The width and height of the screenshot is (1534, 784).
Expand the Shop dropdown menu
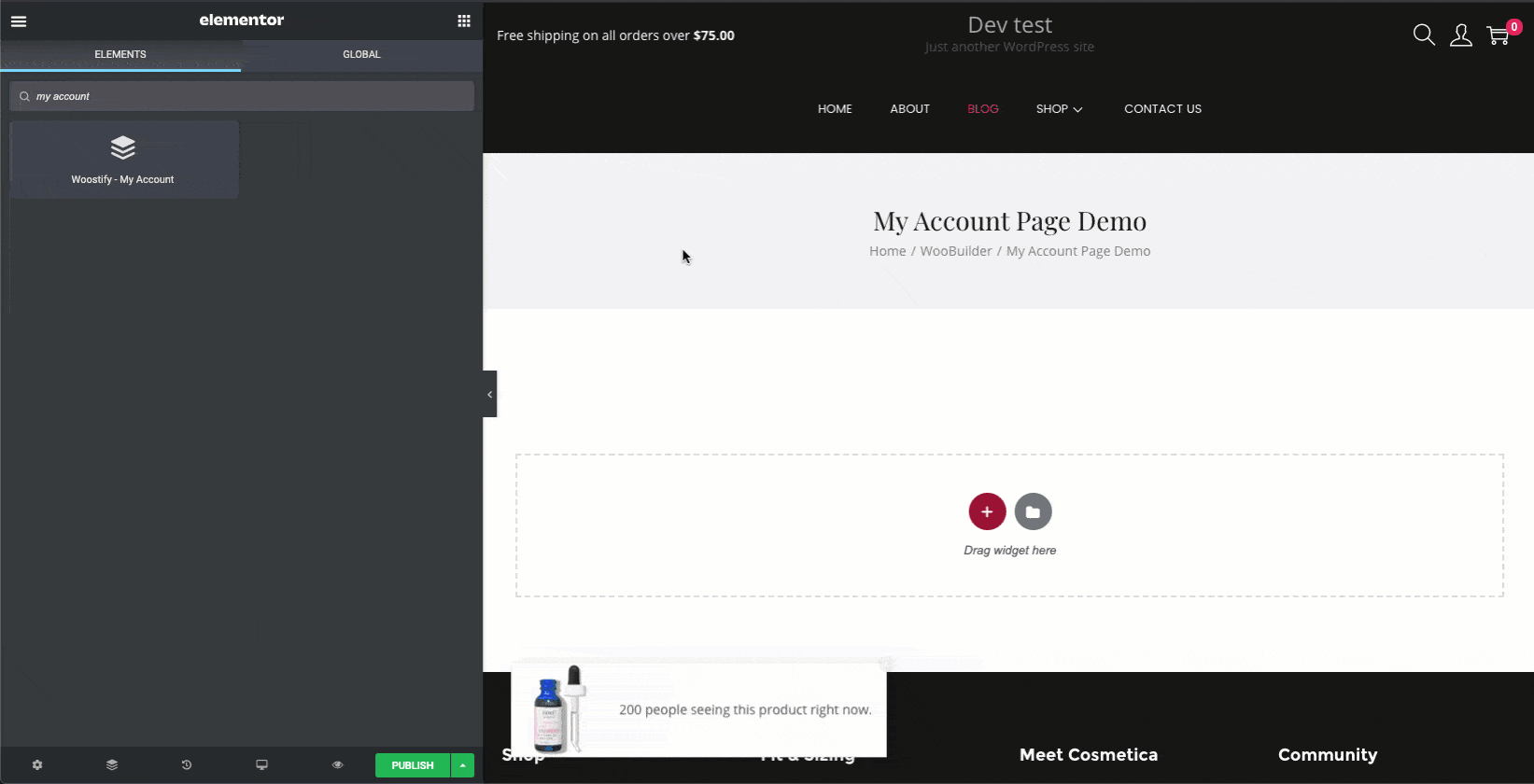point(1059,109)
